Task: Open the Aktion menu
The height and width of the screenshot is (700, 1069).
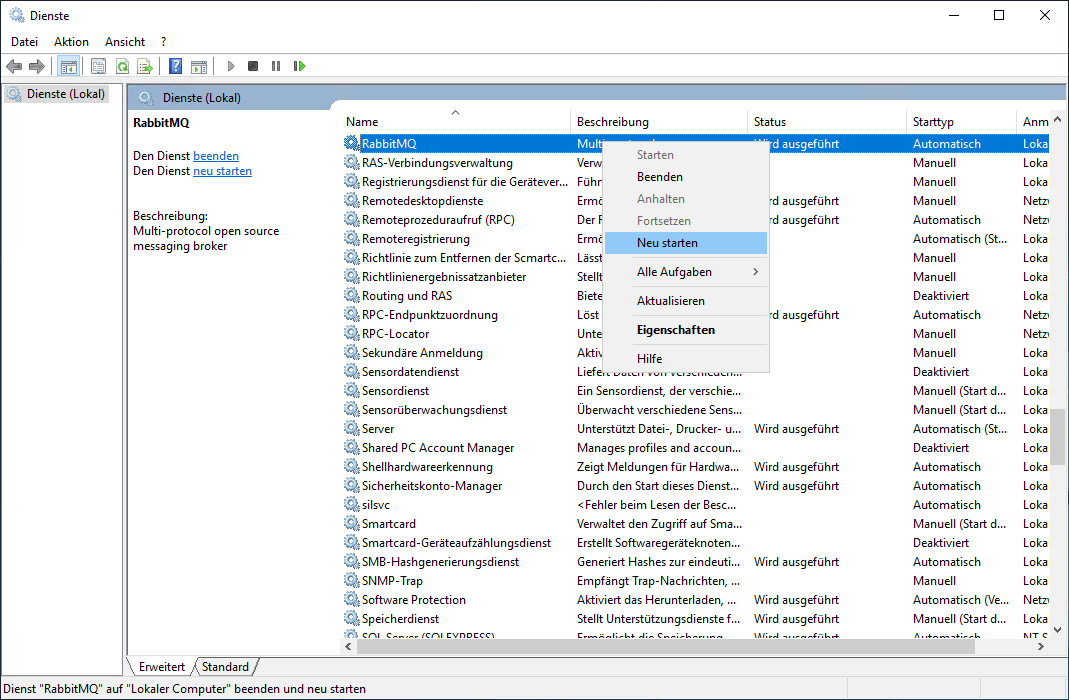Action: pyautogui.click(x=72, y=42)
